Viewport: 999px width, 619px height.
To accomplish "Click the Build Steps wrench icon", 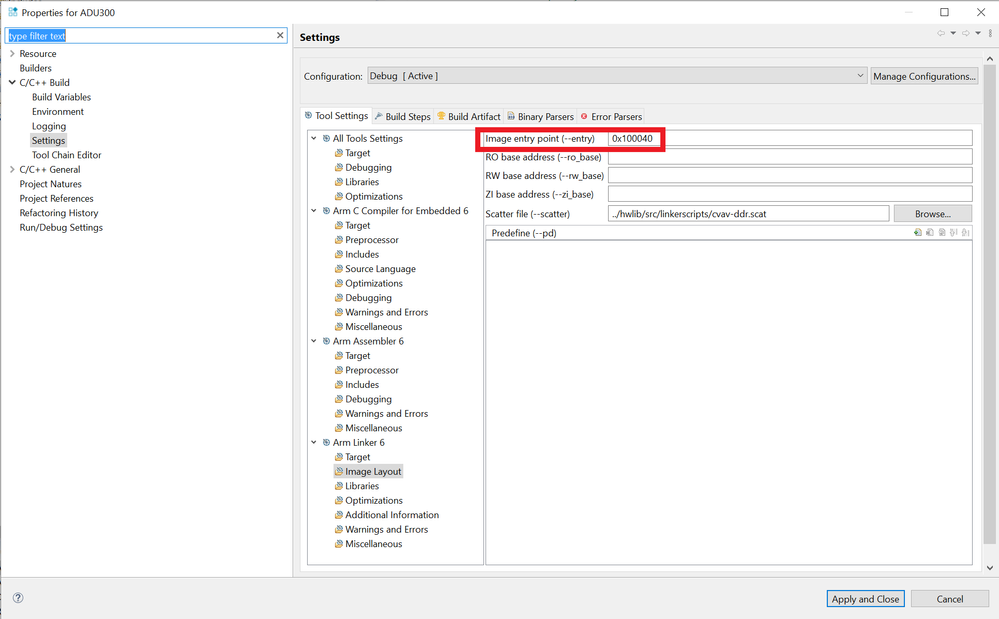I will point(378,116).
